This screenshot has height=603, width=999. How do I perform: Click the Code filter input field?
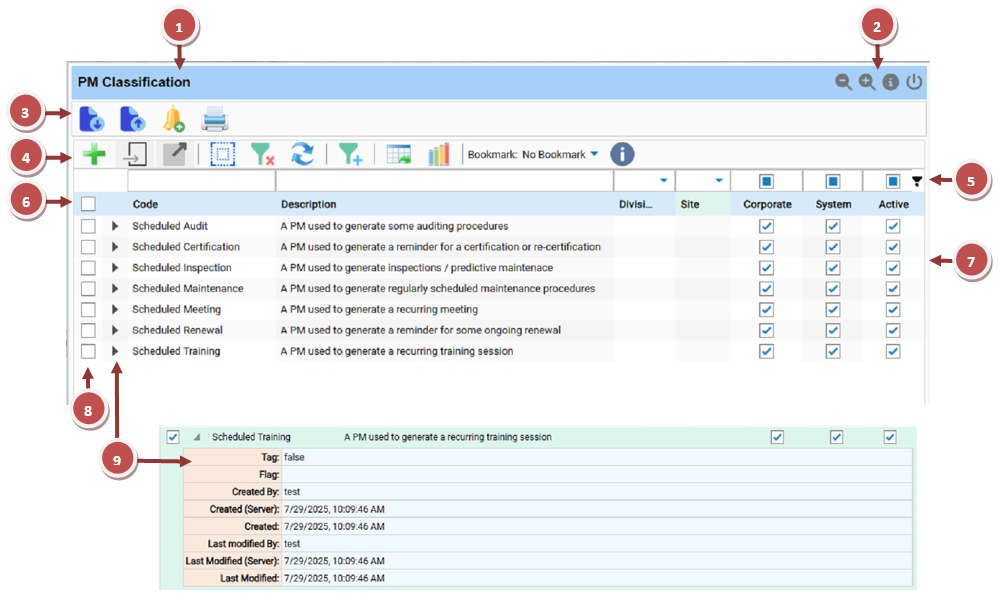[x=200, y=181]
